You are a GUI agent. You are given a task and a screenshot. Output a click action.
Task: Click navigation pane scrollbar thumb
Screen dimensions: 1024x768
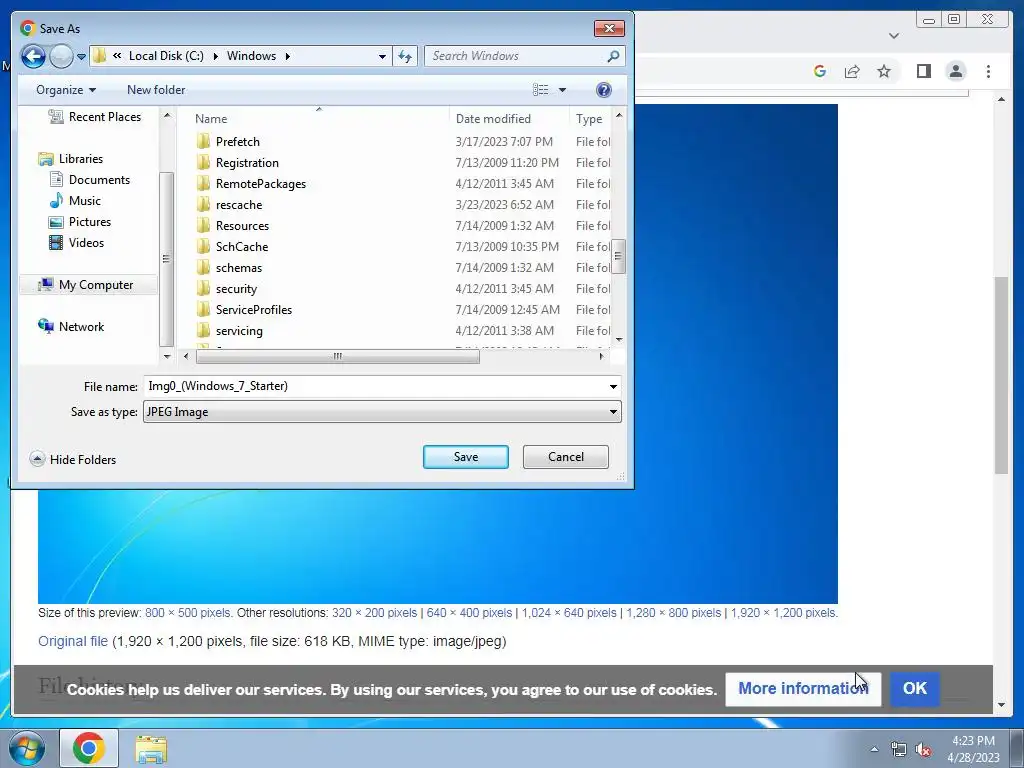coord(166,259)
